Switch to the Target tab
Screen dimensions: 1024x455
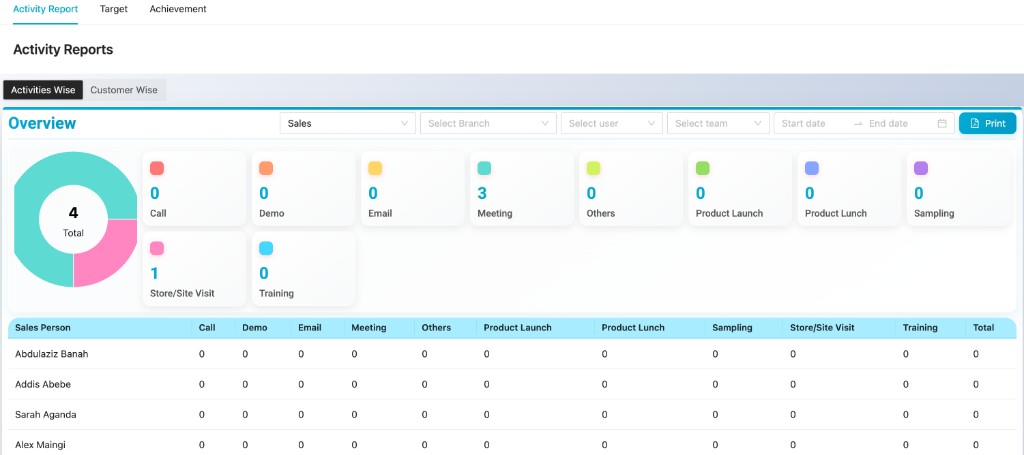[x=114, y=9]
